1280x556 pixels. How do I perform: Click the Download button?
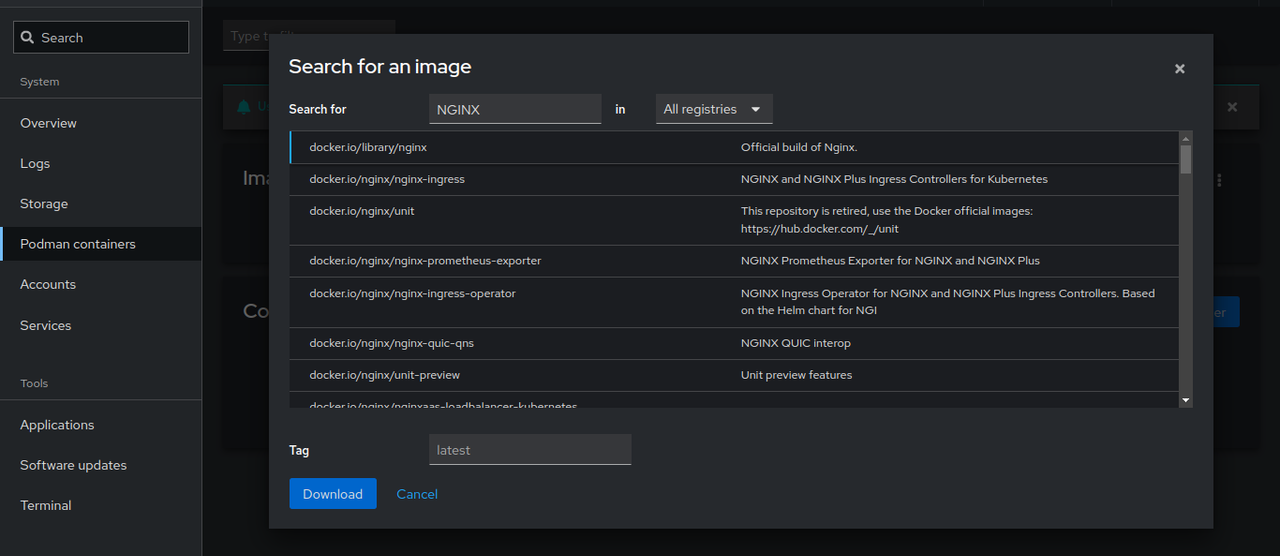click(333, 494)
